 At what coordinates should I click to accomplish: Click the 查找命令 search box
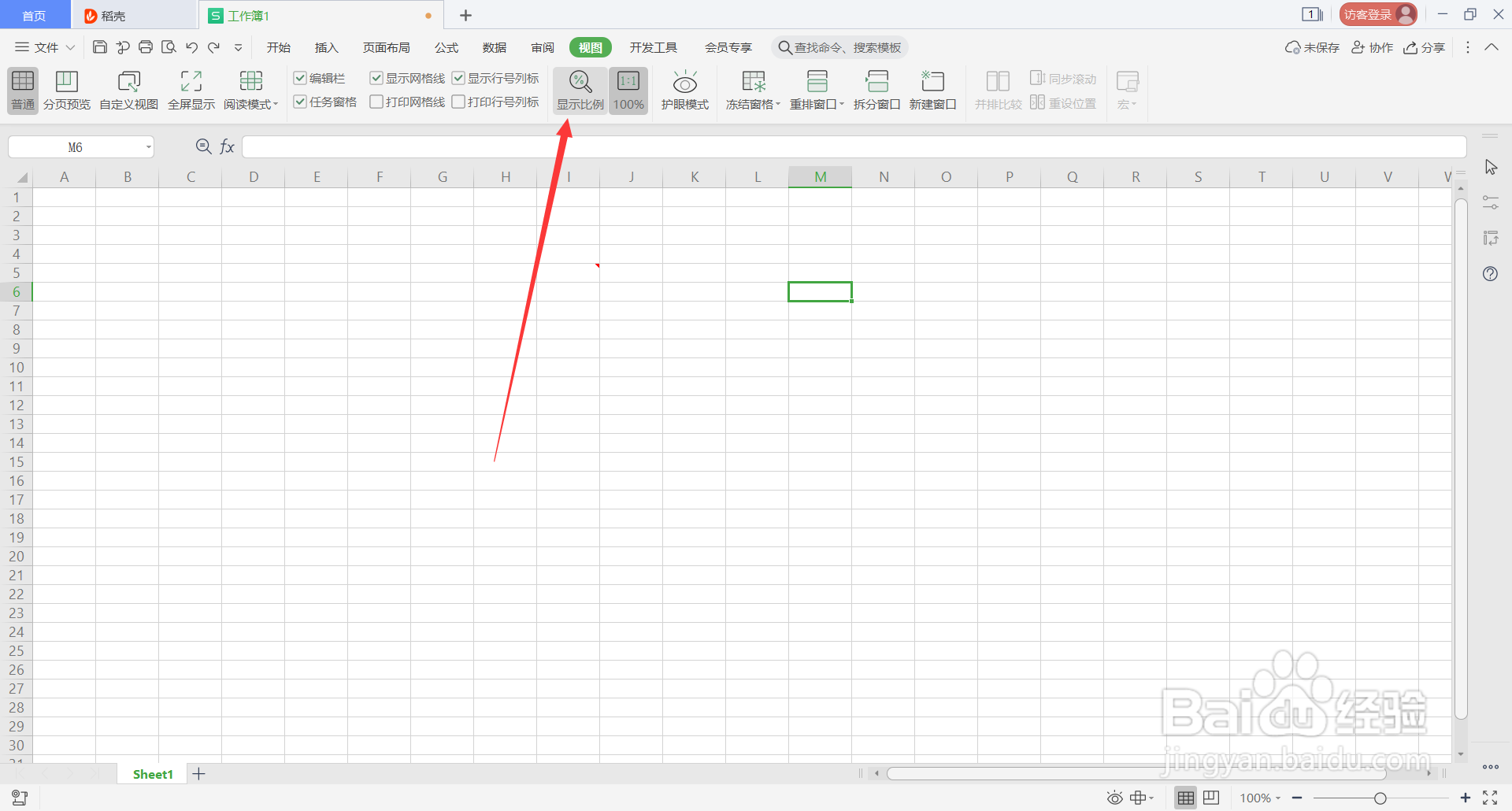point(839,47)
